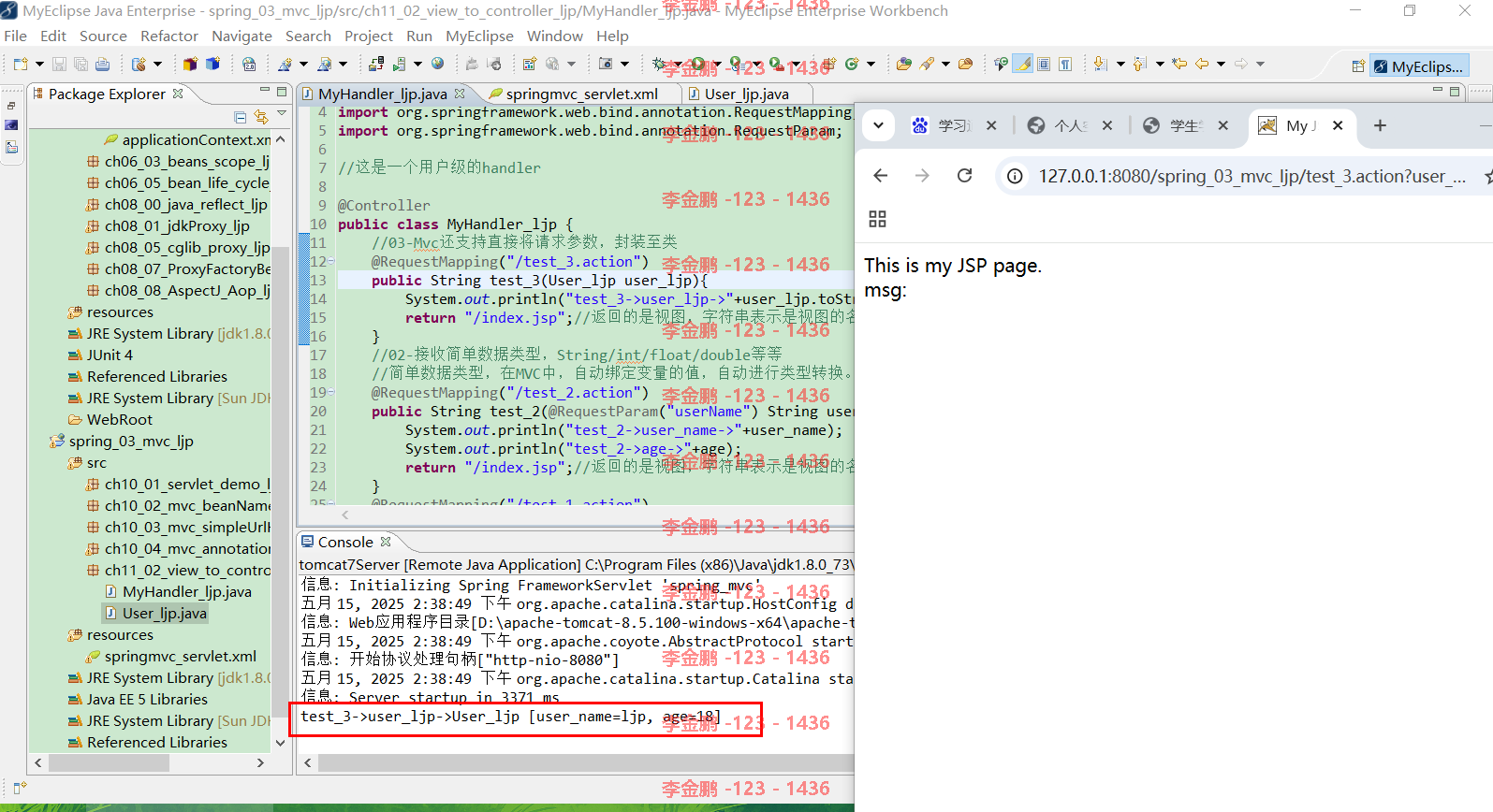Click the Deploy to server toolbar icon

coord(375,65)
